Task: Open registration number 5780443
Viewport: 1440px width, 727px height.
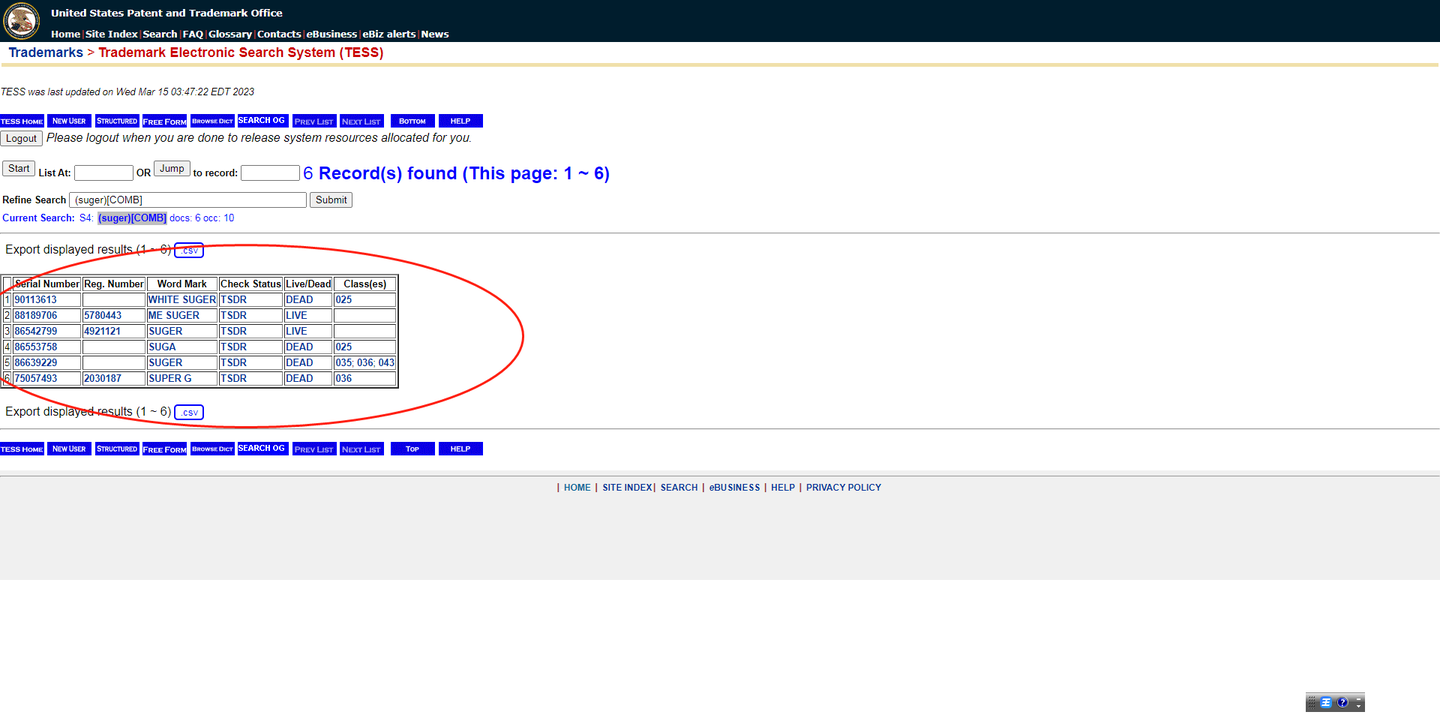Action: tap(103, 316)
